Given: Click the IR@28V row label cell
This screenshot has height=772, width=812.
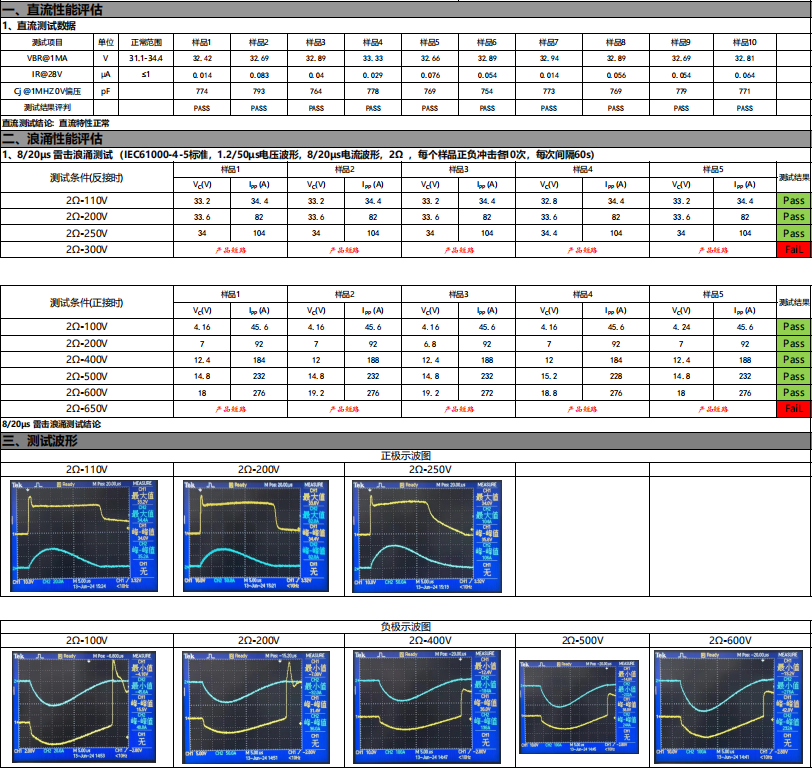Looking at the screenshot, I should [47, 75].
